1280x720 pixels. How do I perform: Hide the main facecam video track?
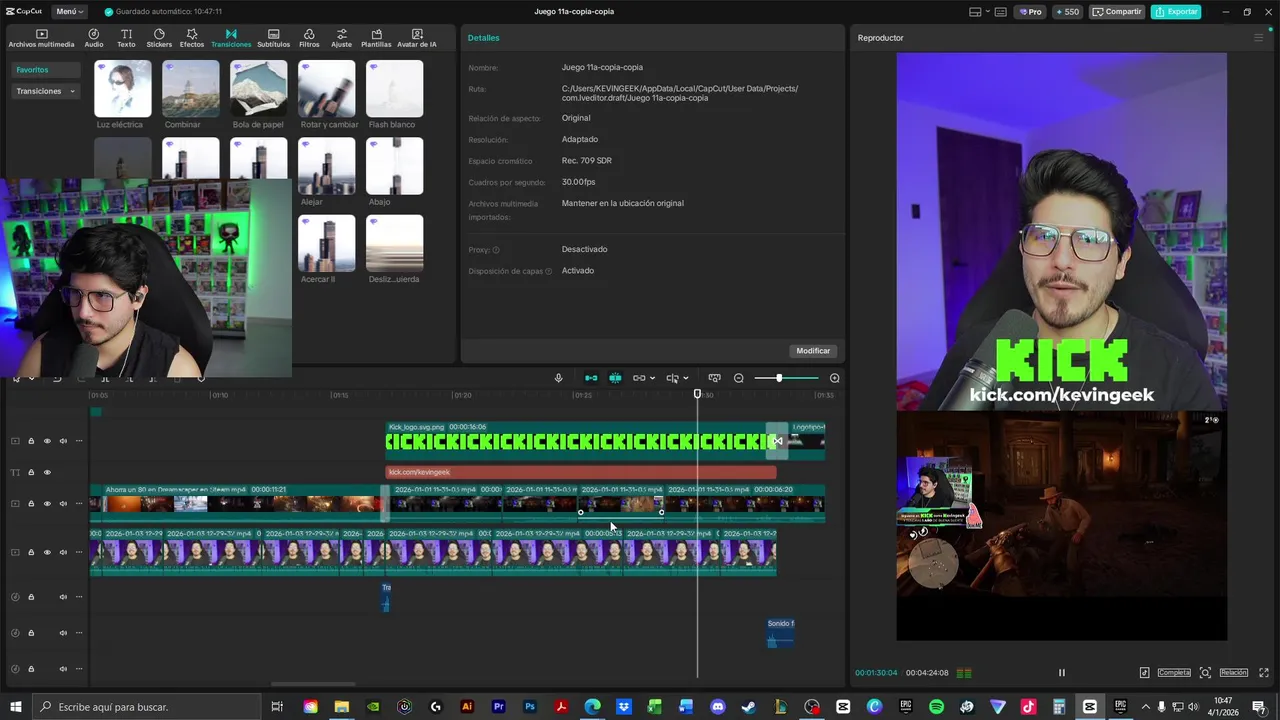(x=47, y=552)
